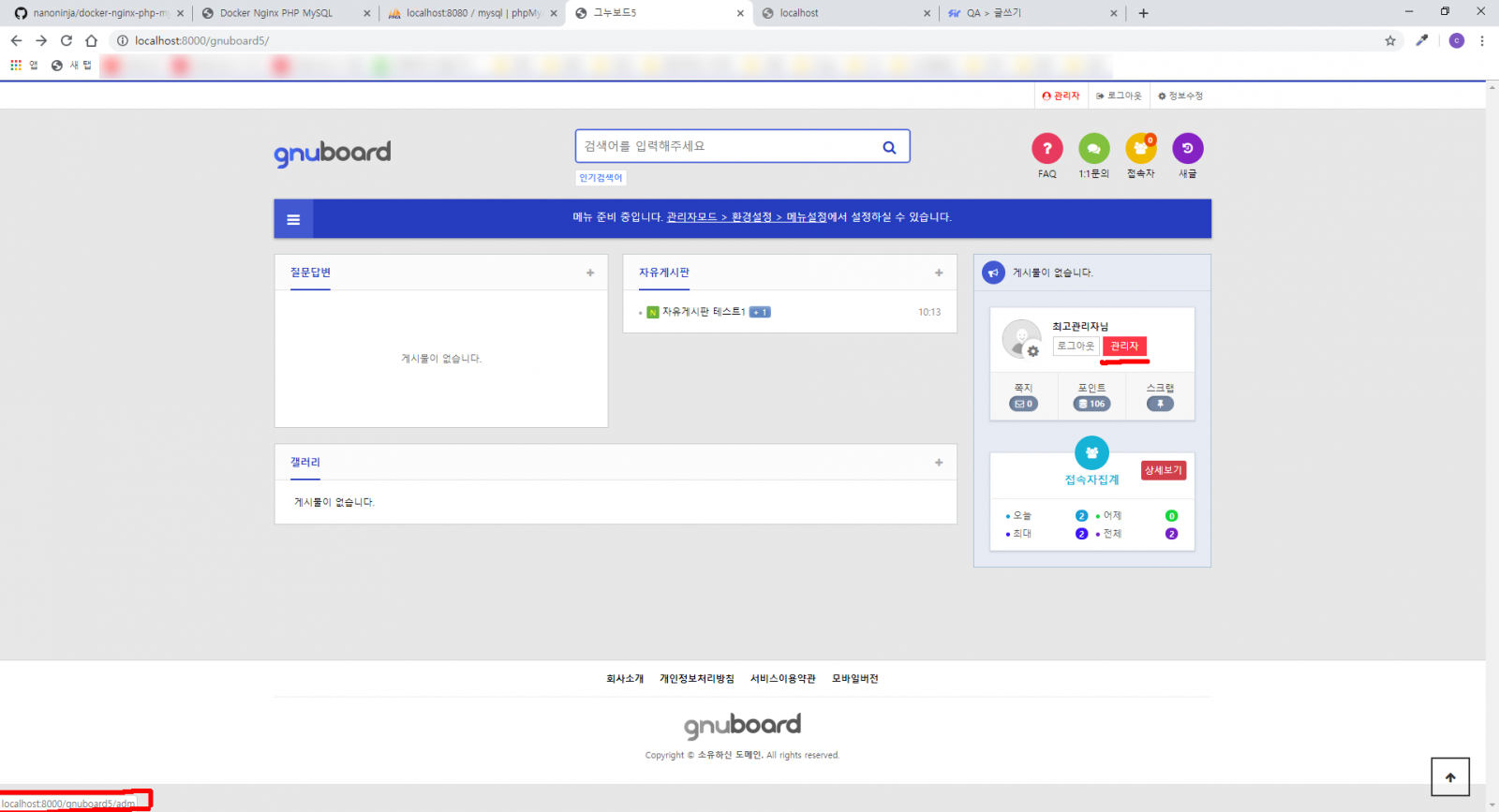Screen dimensions: 1499x812
Task: Click the search magnifier icon
Action: [x=889, y=147]
